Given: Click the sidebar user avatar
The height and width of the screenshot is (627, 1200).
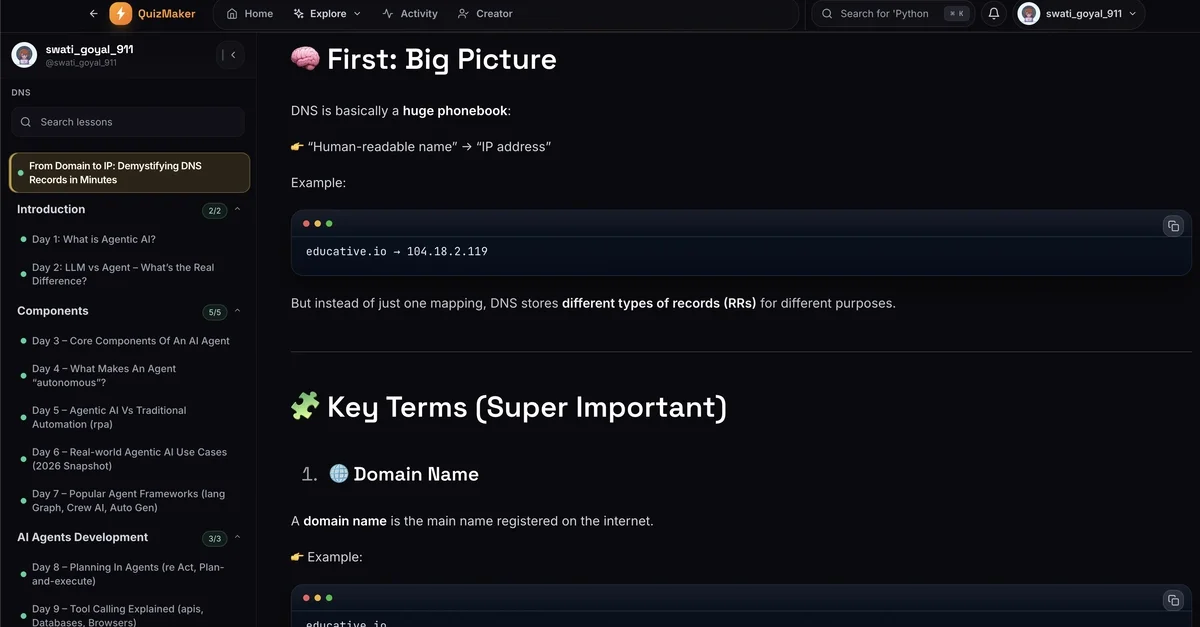Looking at the screenshot, I should 24,55.
